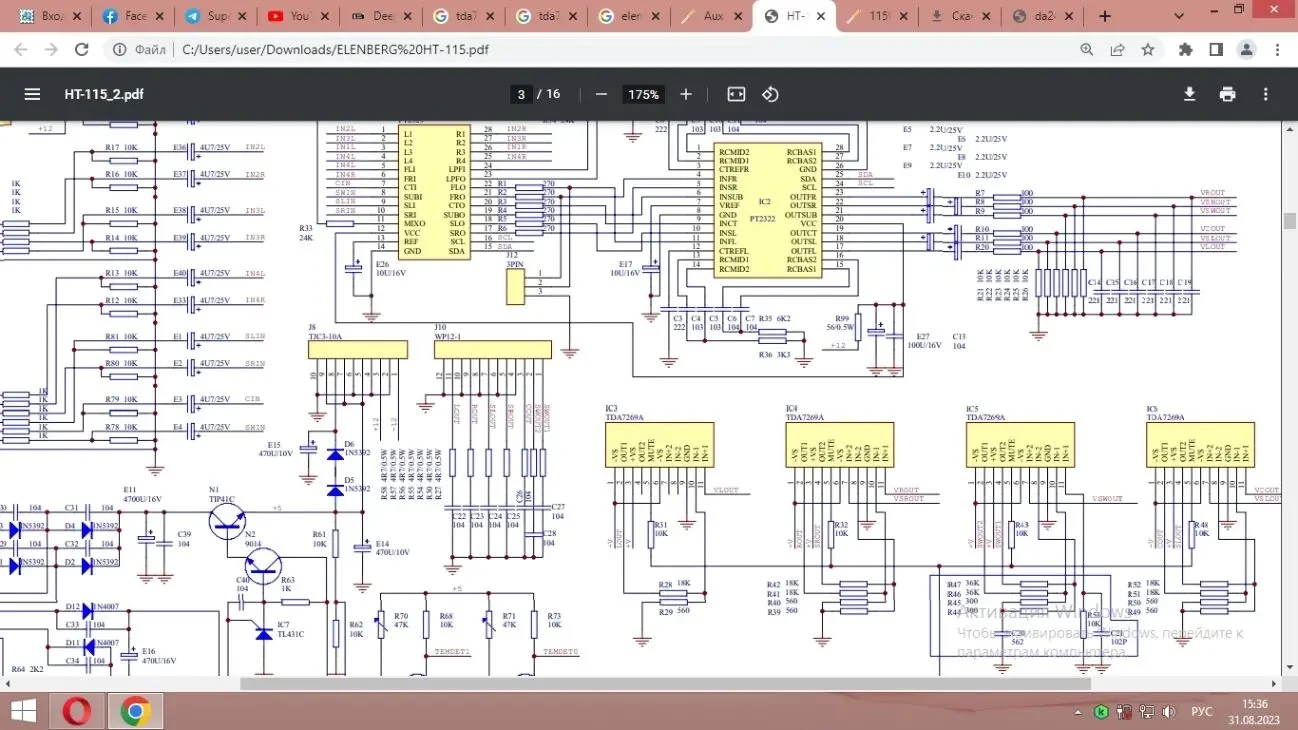The width and height of the screenshot is (1298, 730).
Task: Switch to the YouTube tab
Action: pyautogui.click(x=288, y=16)
